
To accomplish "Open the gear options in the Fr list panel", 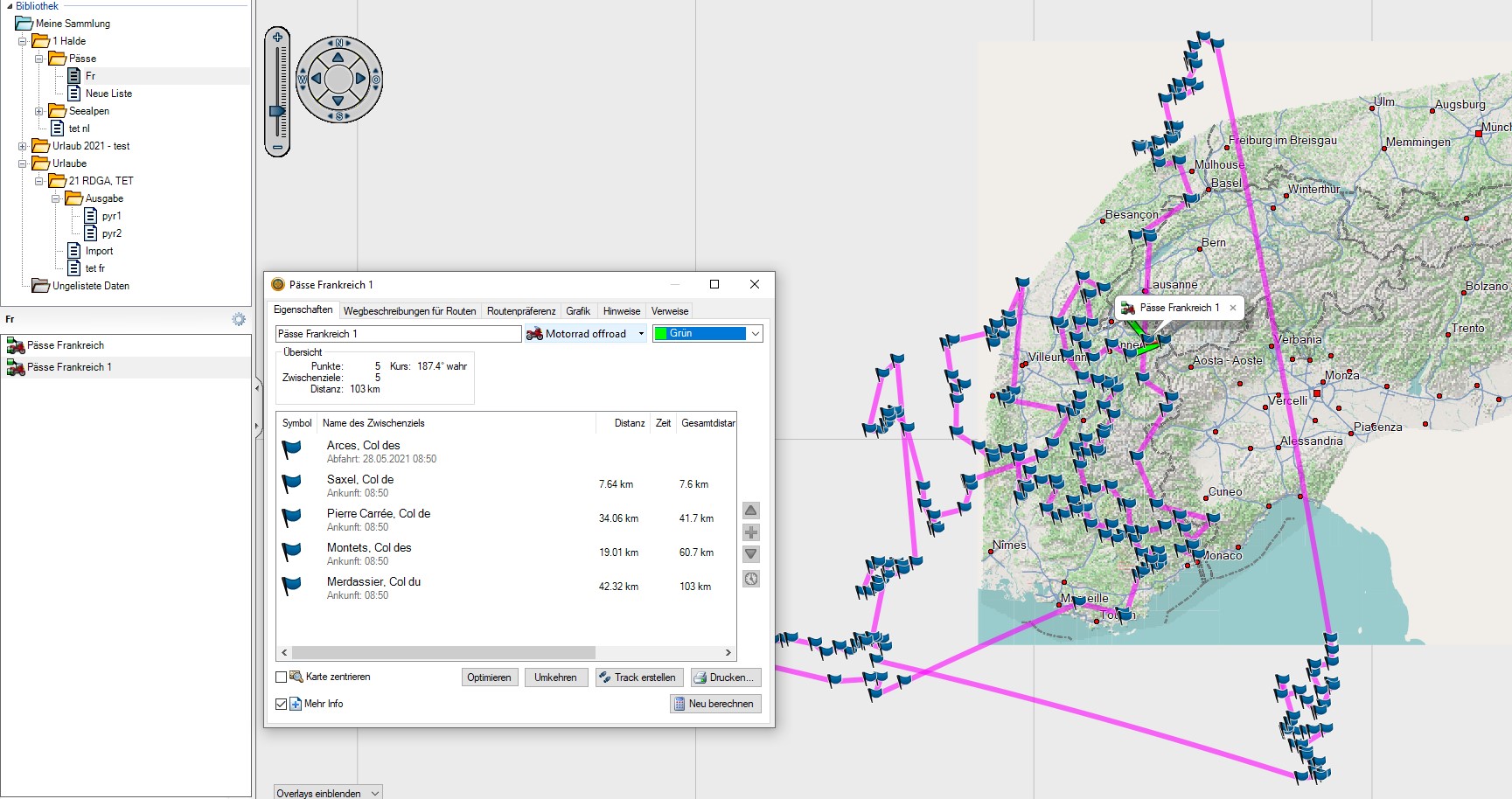I will point(239,320).
